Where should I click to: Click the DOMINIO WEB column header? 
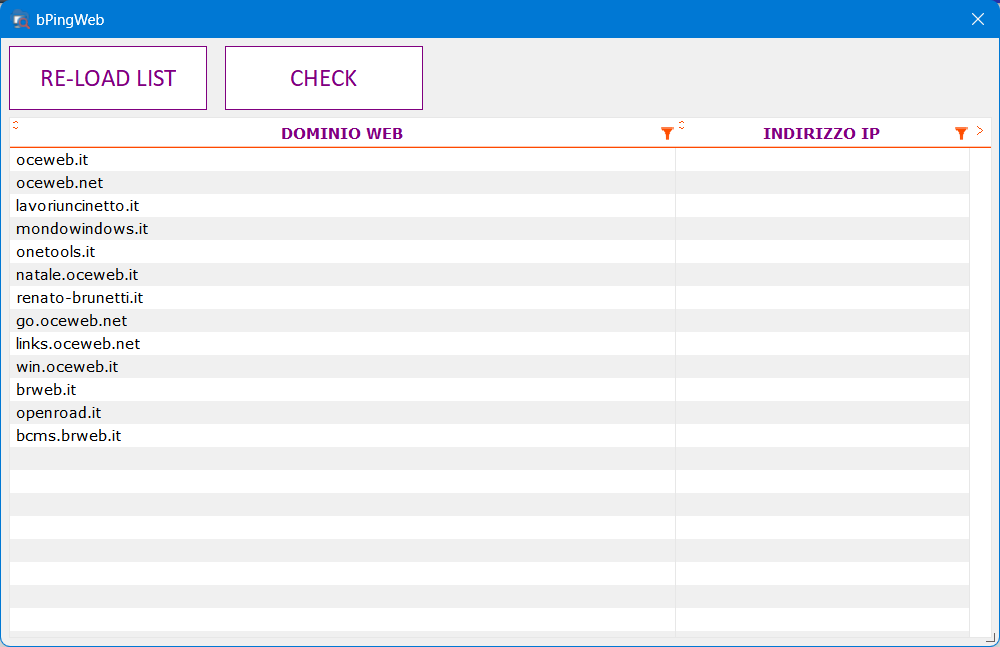(x=341, y=134)
